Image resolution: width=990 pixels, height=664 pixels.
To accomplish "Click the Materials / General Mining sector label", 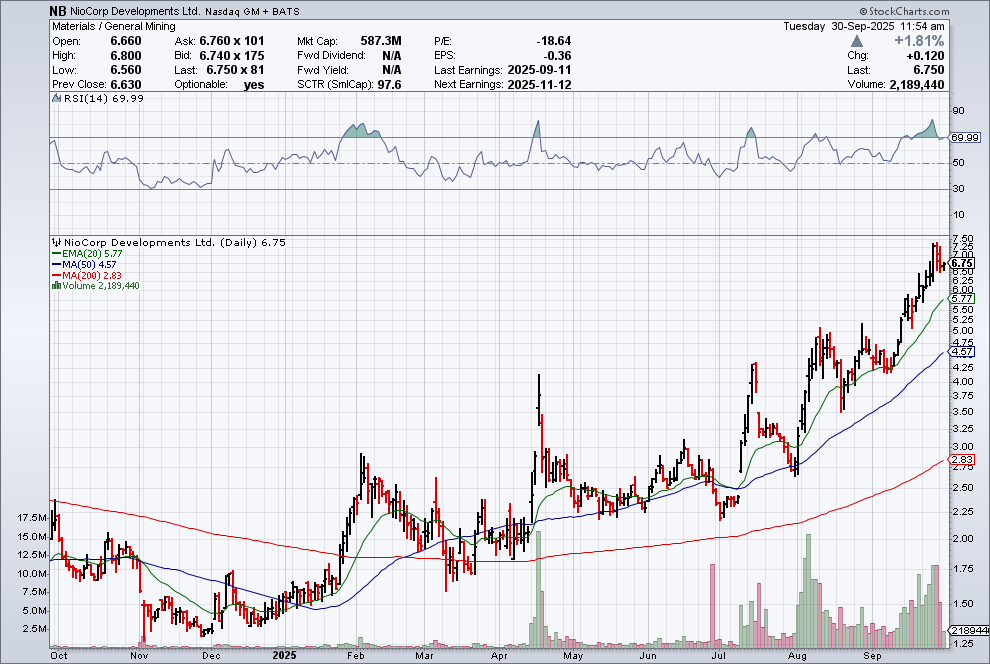I will tap(114, 27).
